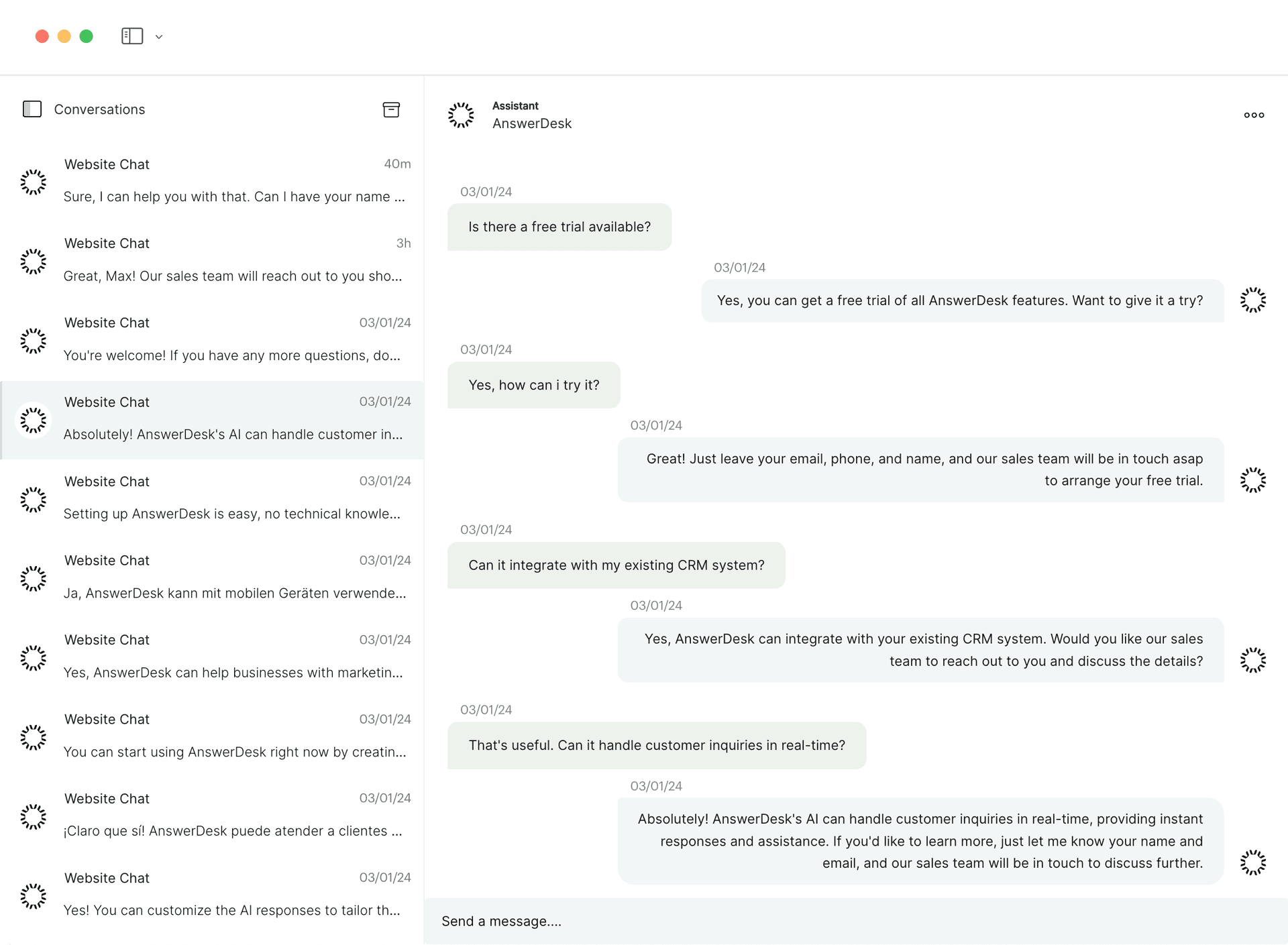Open chat about customizing the AI responses
1288x945 pixels.
click(212, 895)
